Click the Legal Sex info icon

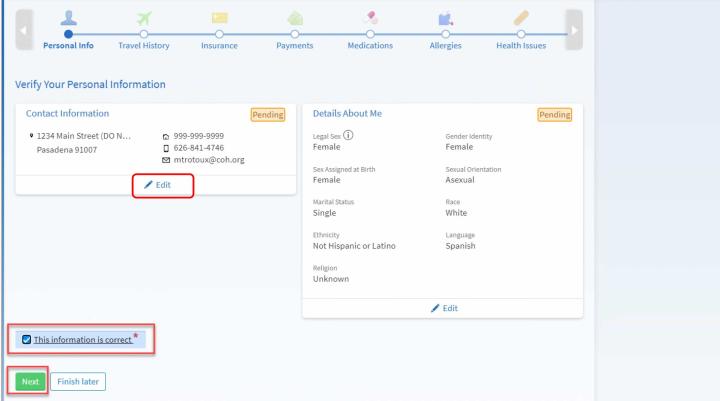pyautogui.click(x=348, y=135)
